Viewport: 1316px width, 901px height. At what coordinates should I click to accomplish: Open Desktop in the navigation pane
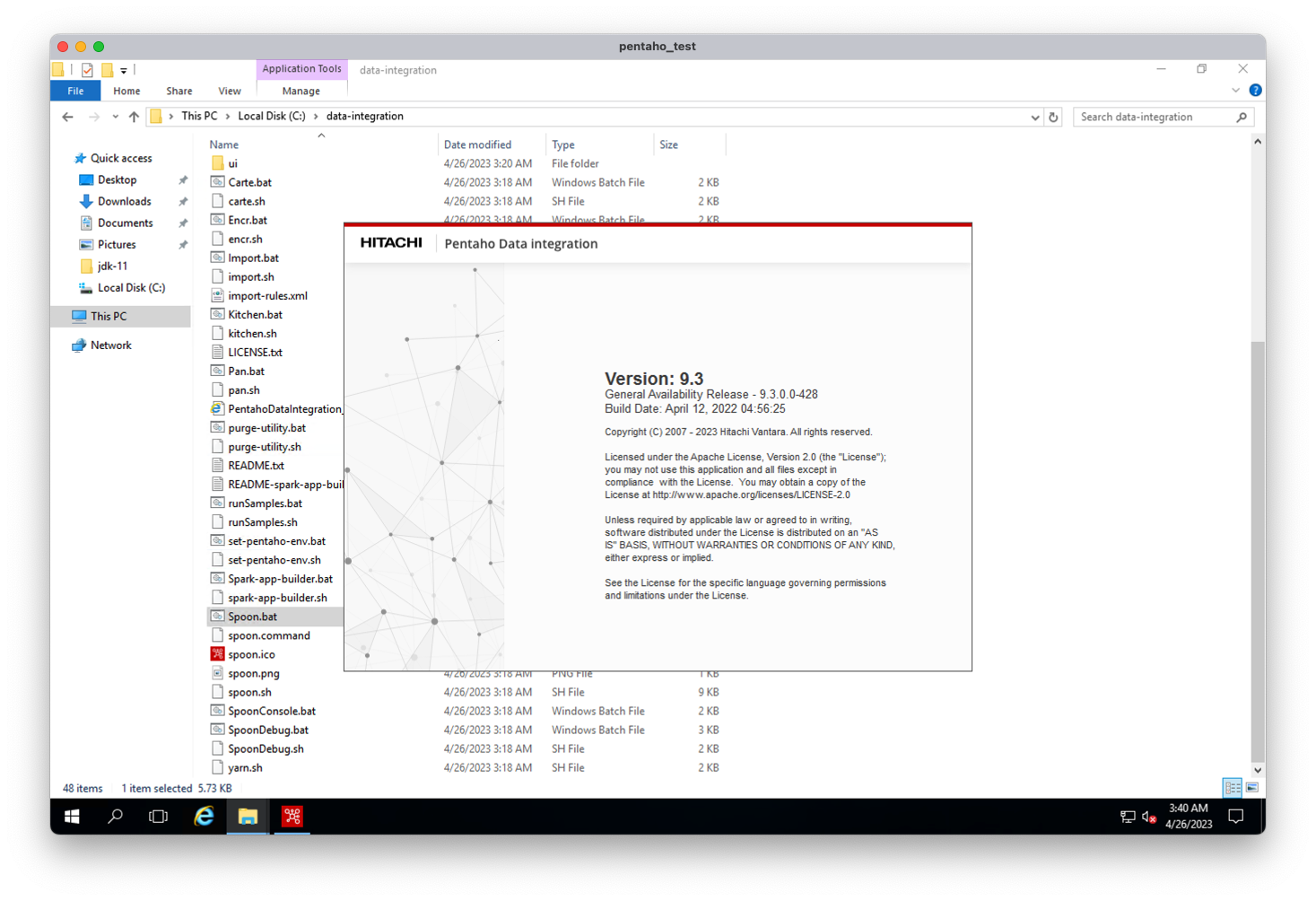(117, 179)
